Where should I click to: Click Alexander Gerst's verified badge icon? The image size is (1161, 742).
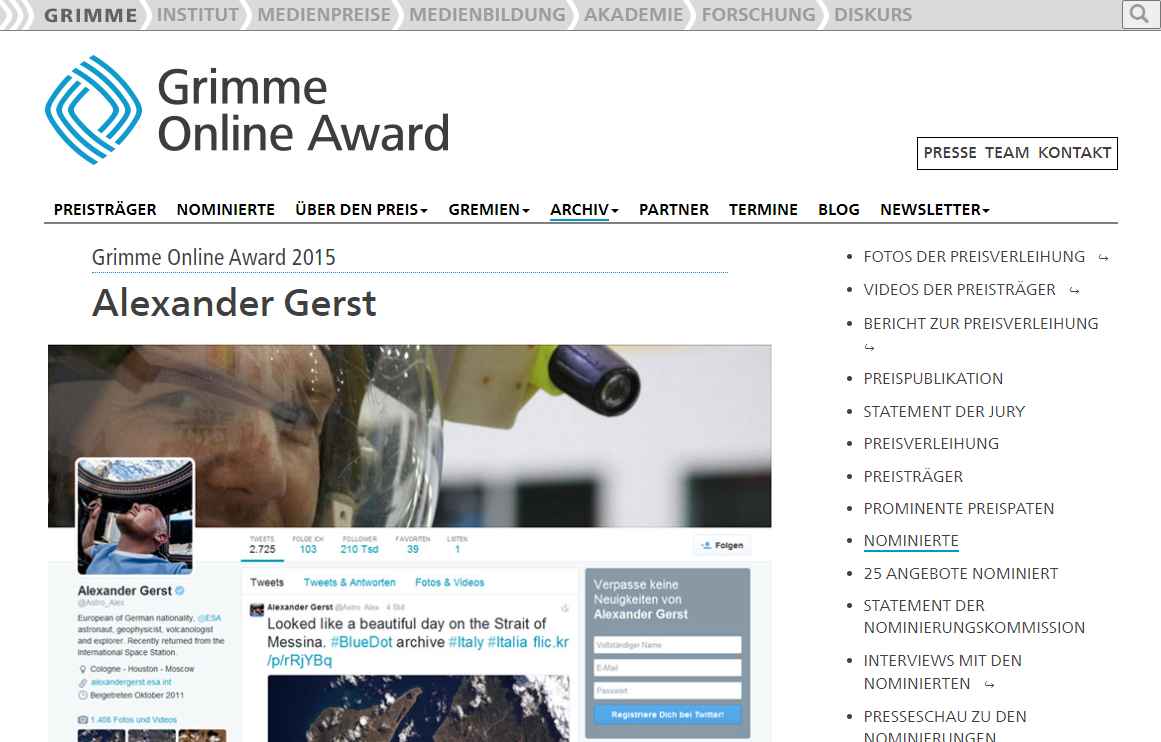point(180,590)
